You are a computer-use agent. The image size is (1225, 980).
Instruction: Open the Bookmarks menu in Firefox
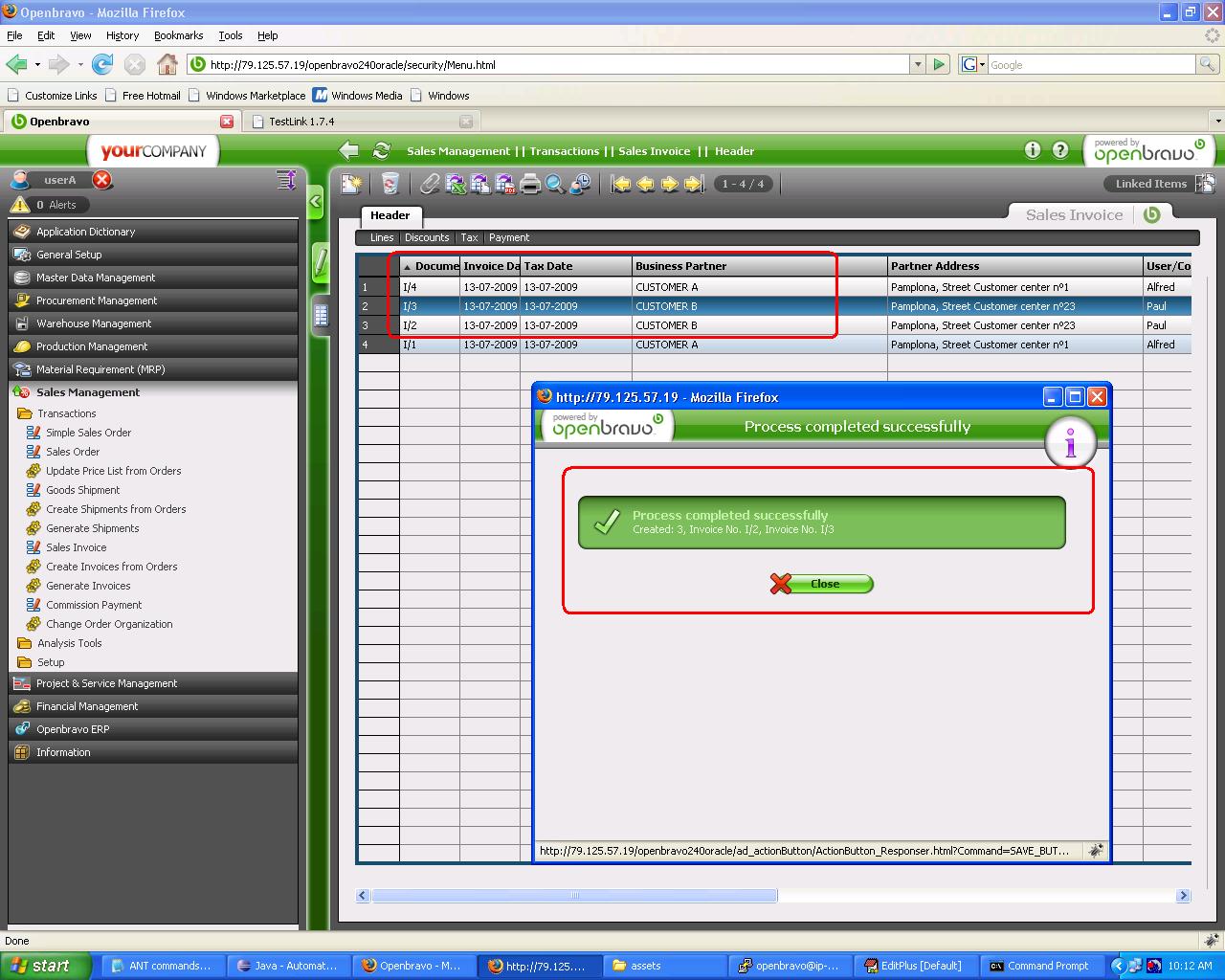(178, 35)
